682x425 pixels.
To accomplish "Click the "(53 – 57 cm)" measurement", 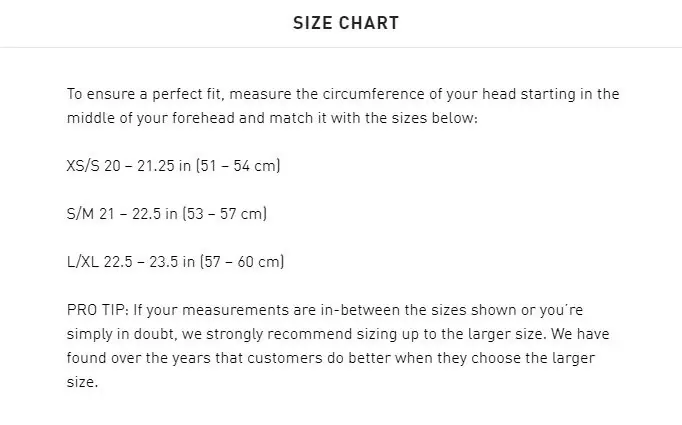I will tap(229, 214).
